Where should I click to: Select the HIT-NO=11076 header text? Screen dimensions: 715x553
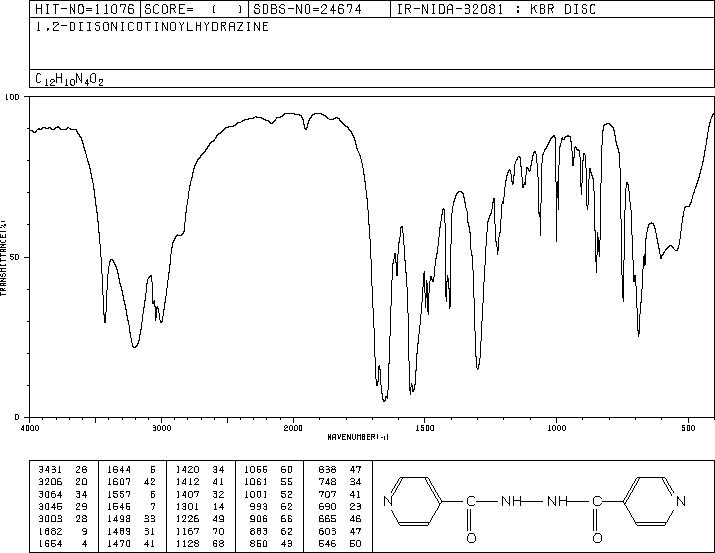[85, 9]
